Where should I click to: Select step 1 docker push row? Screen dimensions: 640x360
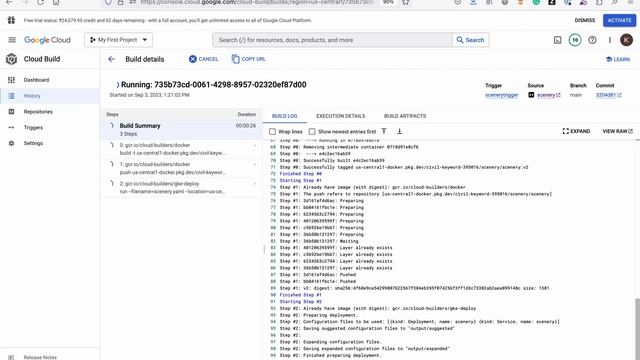[181, 168]
